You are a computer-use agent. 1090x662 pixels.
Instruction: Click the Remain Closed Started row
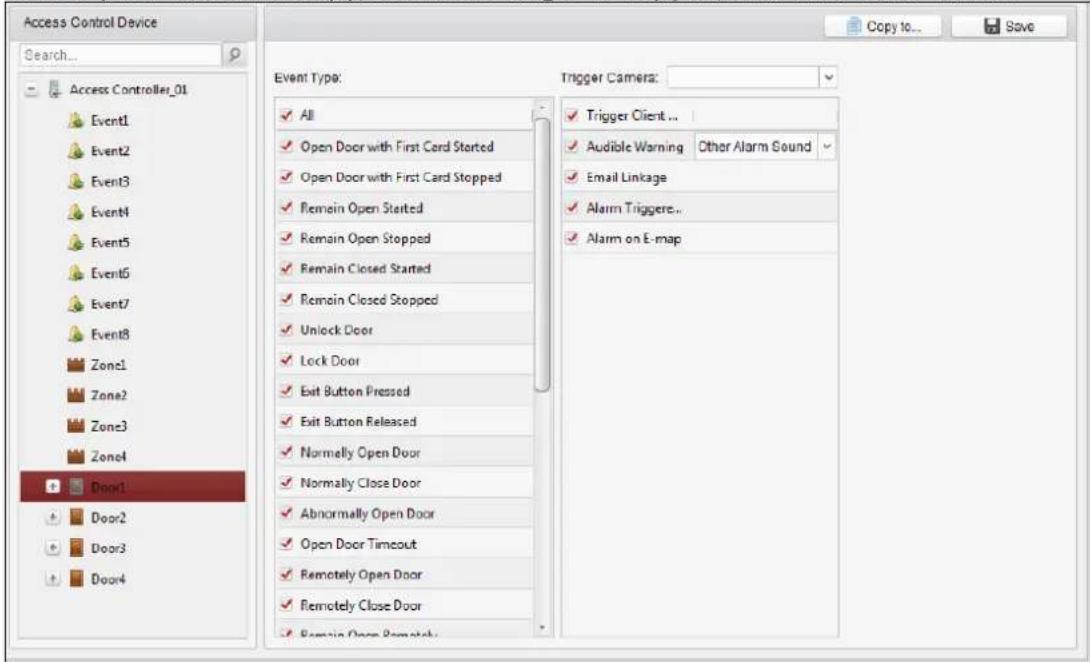(x=405, y=268)
